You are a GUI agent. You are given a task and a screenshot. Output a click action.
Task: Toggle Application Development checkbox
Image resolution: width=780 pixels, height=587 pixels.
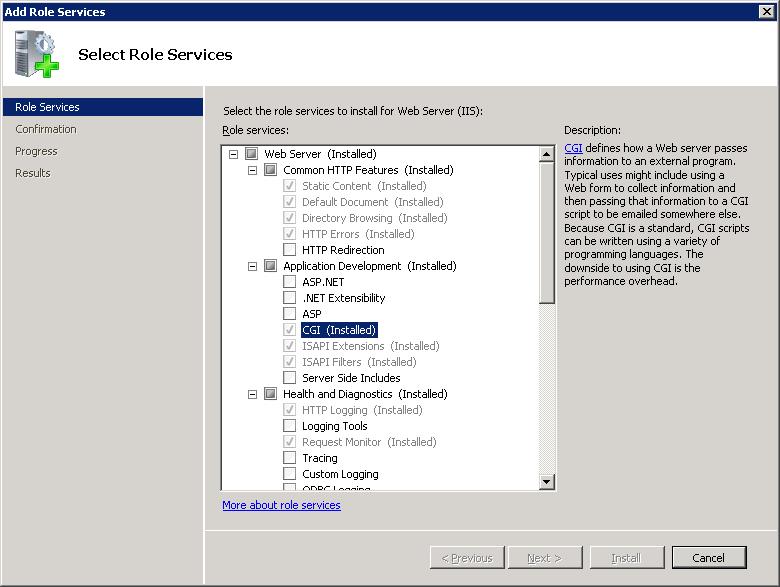coord(271,266)
